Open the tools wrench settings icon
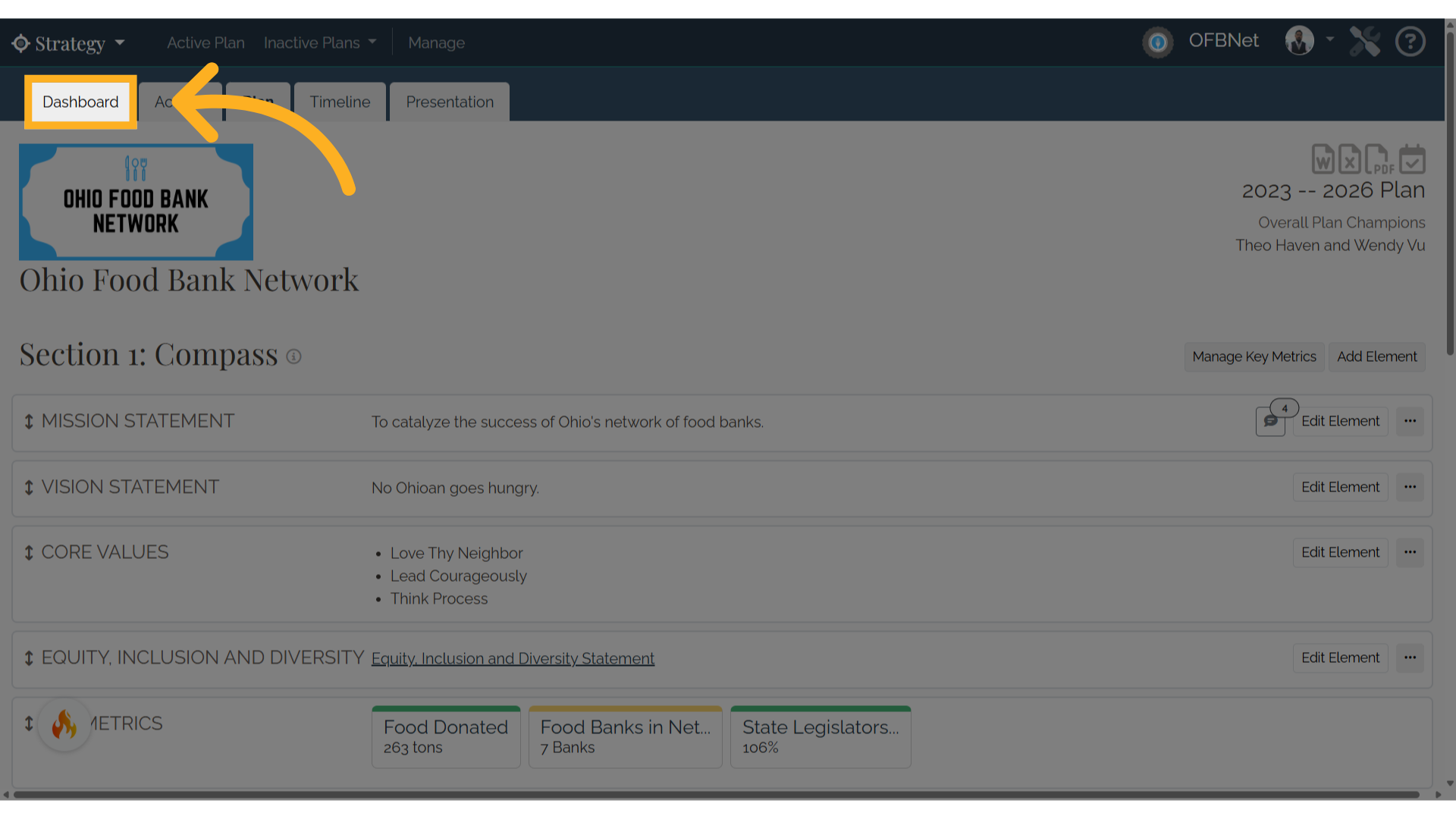This screenshot has height=819, width=1456. 1364,42
